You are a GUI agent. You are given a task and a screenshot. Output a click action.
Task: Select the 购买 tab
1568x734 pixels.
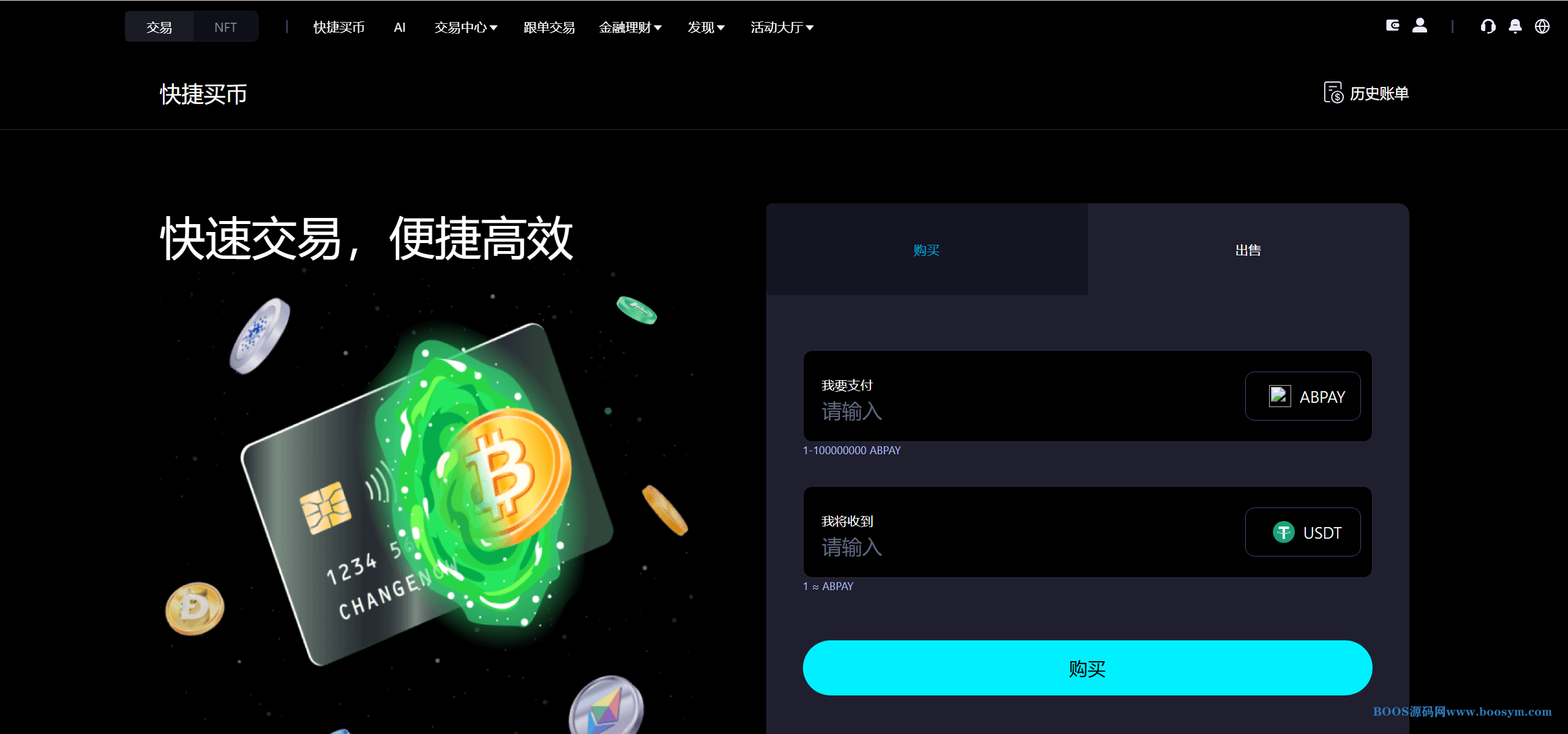tap(927, 250)
